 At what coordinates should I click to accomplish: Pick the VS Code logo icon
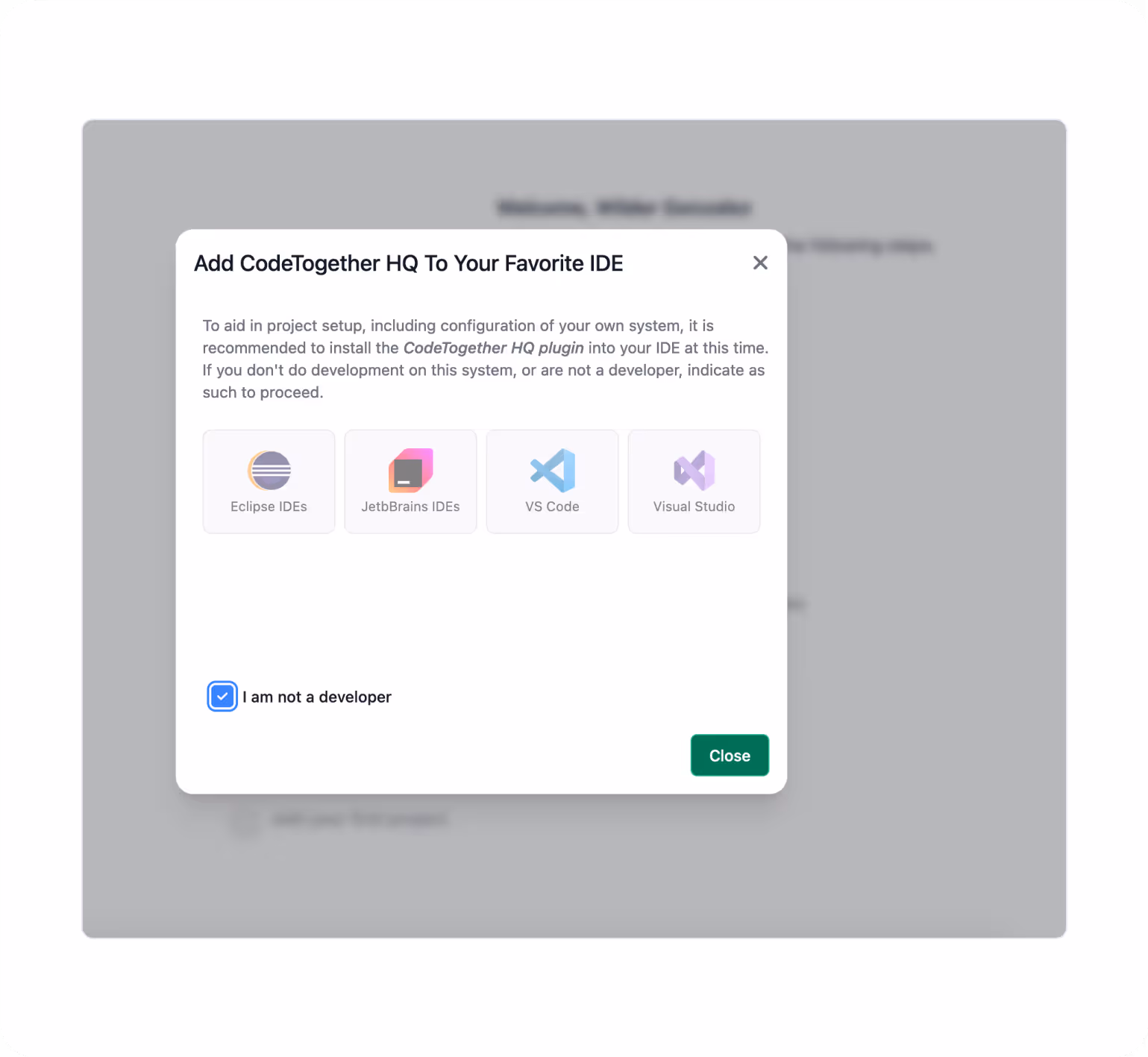pos(553,471)
